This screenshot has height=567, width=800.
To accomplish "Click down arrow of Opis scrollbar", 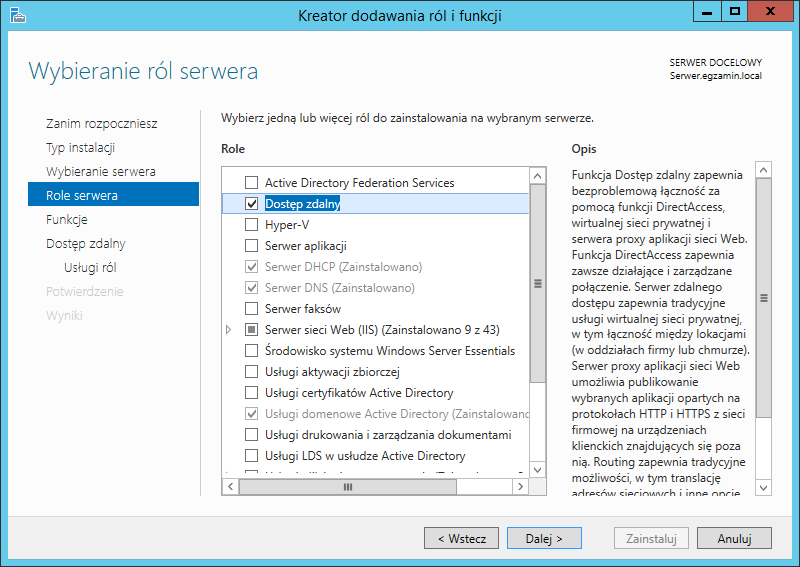I will tap(764, 487).
